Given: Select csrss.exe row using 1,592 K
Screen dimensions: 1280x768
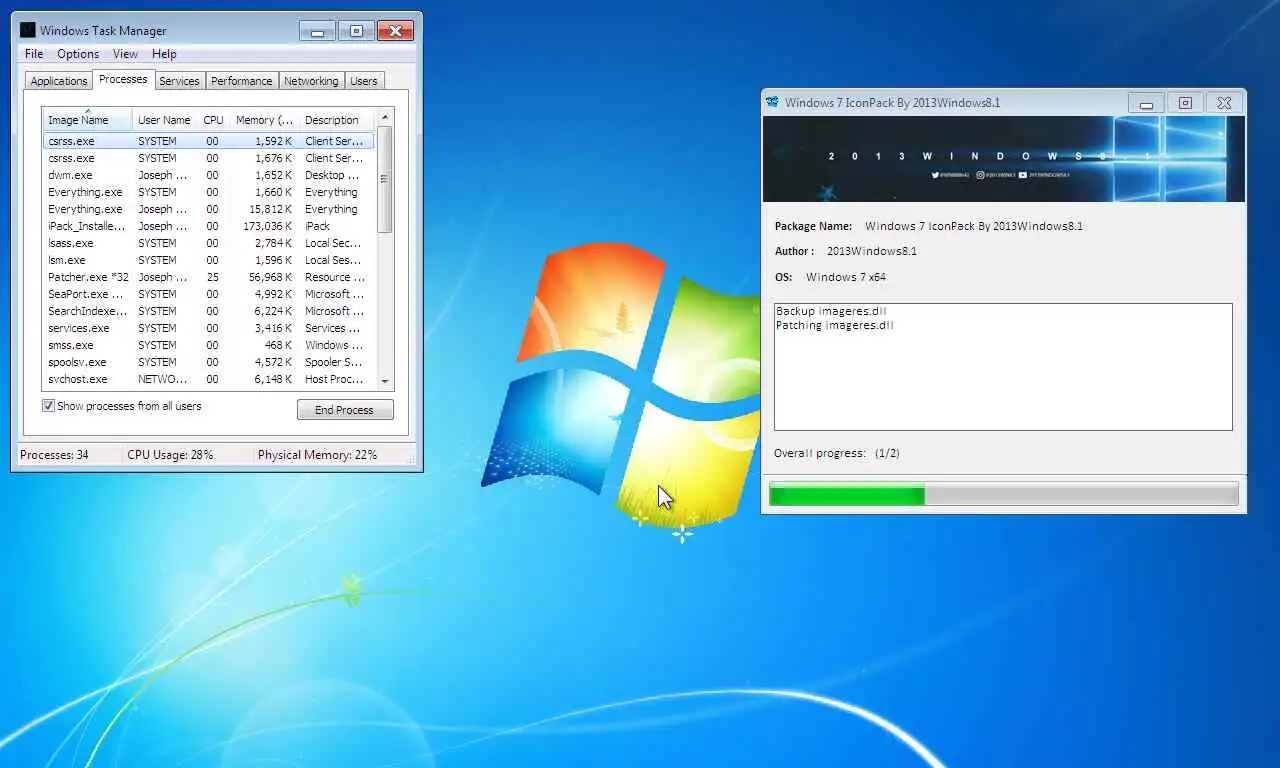Looking at the screenshot, I should [x=208, y=141].
